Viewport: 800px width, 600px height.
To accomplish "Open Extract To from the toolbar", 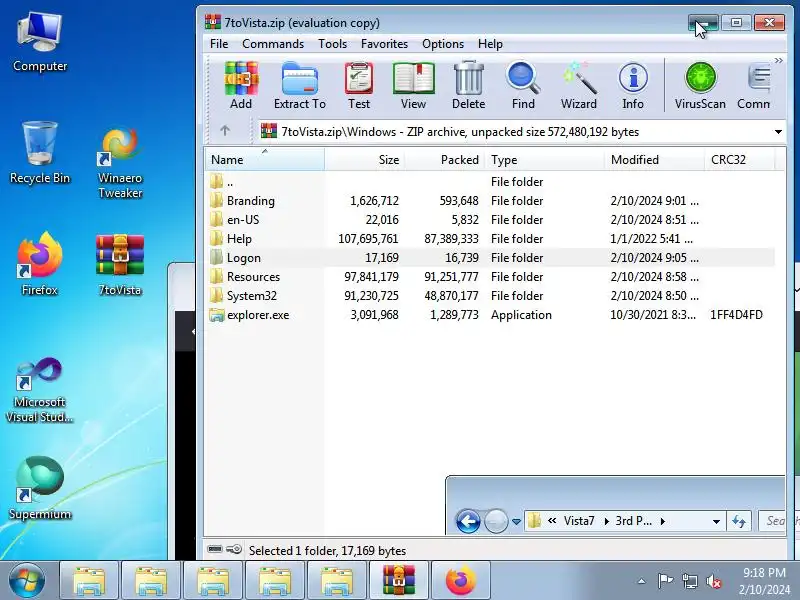I will (299, 85).
